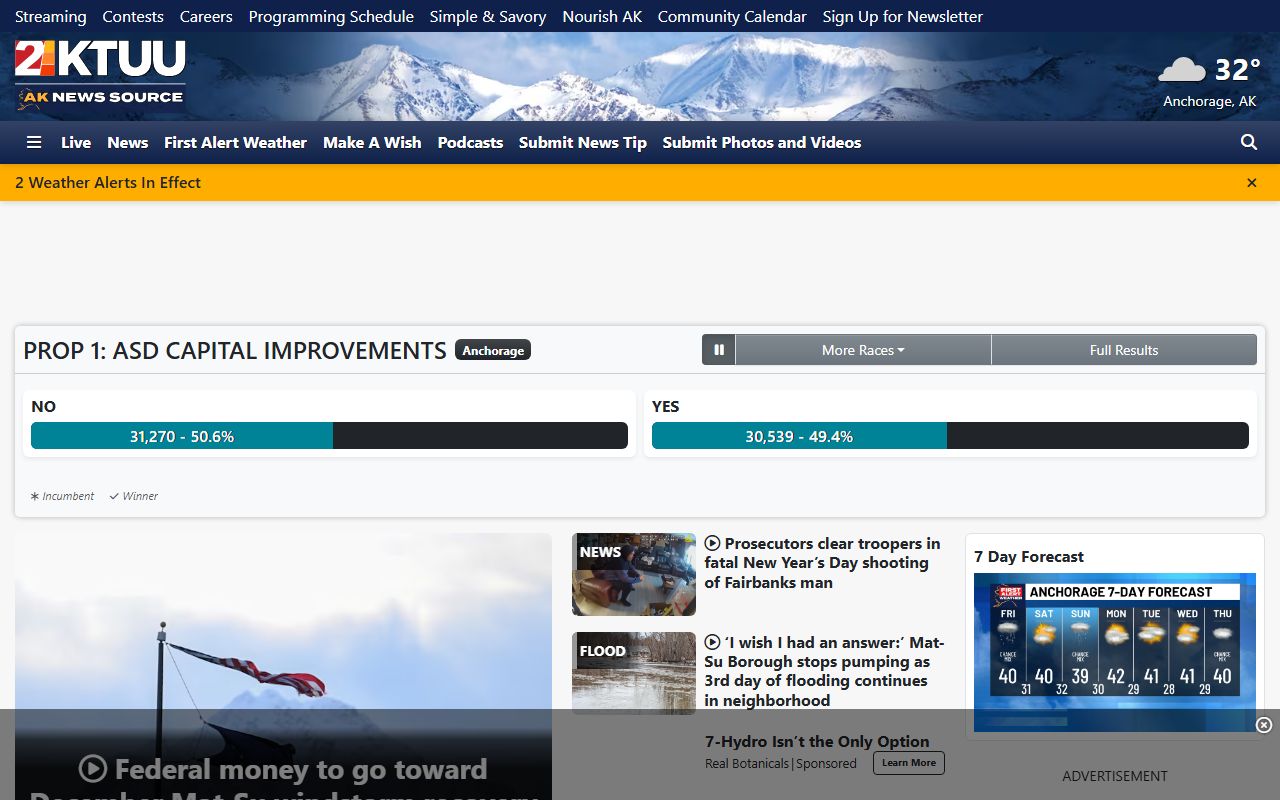This screenshot has width=1280, height=800.
Task: Click the Real Botanicals sponsor label
Action: click(747, 763)
